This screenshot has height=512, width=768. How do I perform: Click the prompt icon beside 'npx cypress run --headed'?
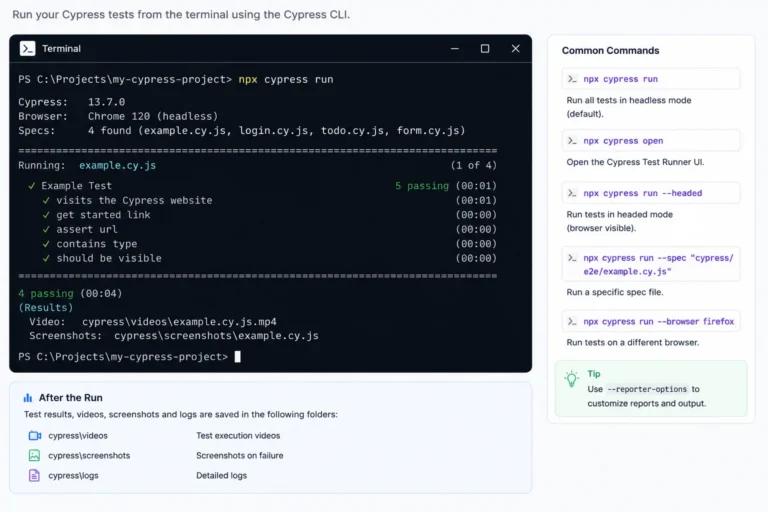[572, 193]
